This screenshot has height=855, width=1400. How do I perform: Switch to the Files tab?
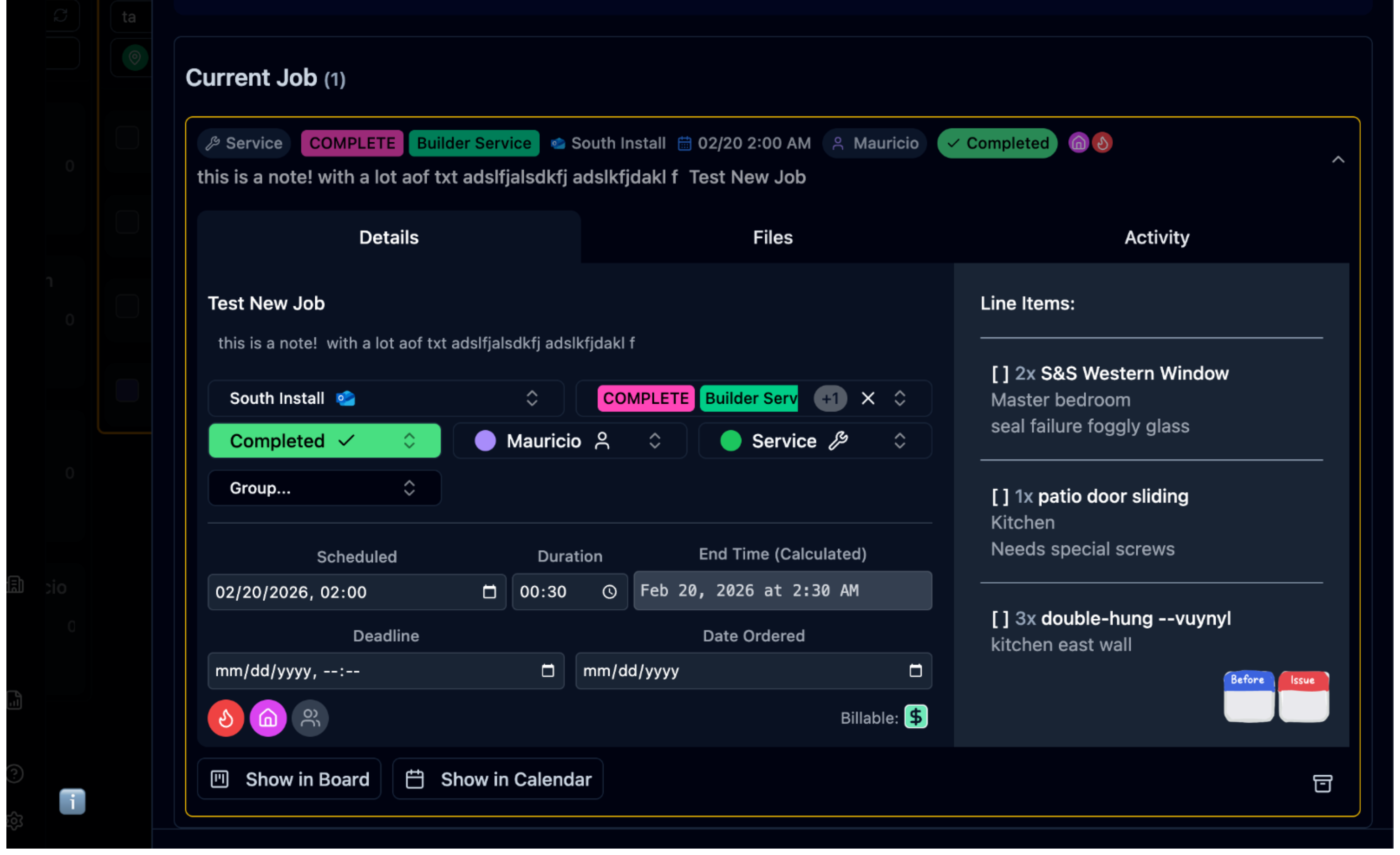click(772, 237)
